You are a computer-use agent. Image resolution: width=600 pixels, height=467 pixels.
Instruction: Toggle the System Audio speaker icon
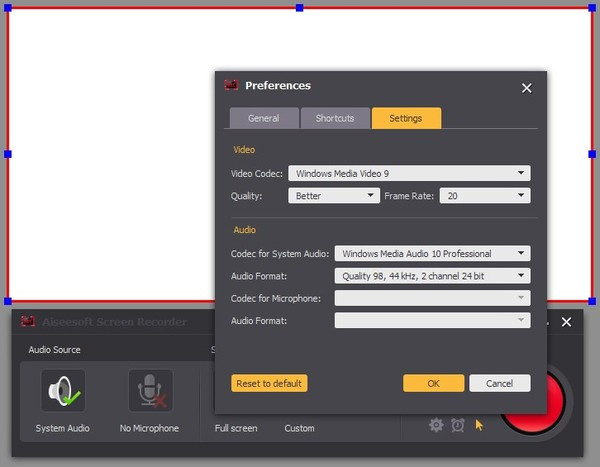point(62,391)
